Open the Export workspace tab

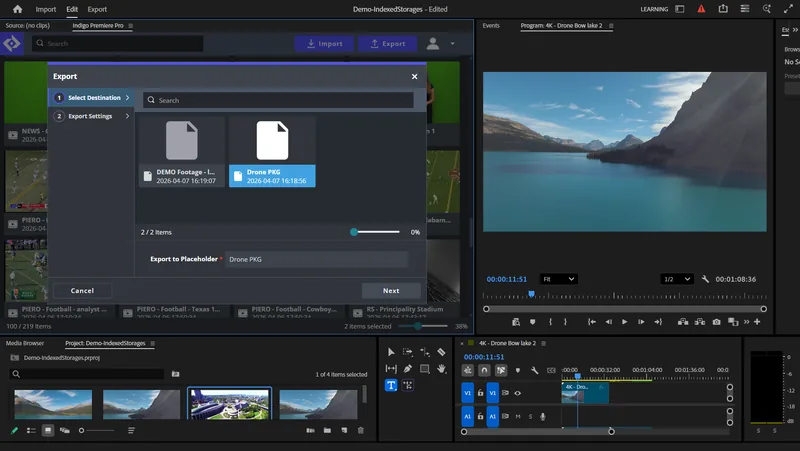tap(97, 9)
